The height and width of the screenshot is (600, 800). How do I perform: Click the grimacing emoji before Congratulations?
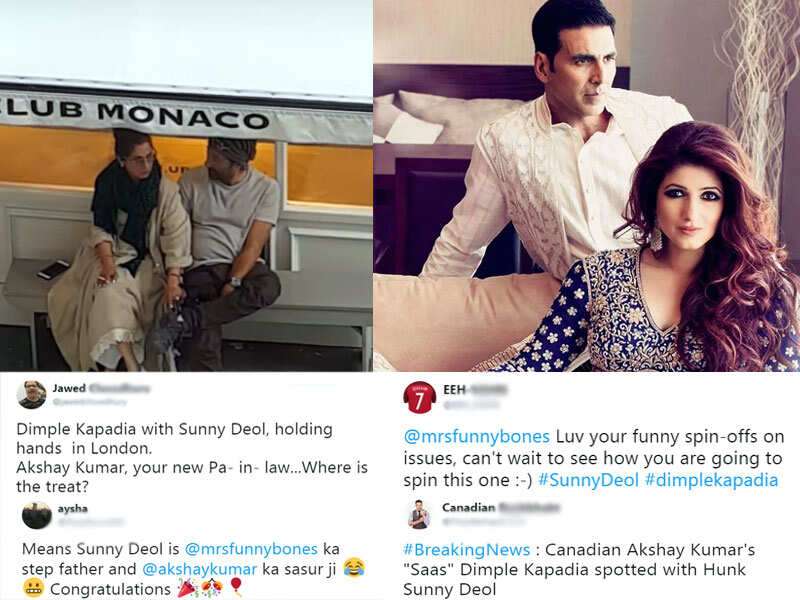pos(33,588)
